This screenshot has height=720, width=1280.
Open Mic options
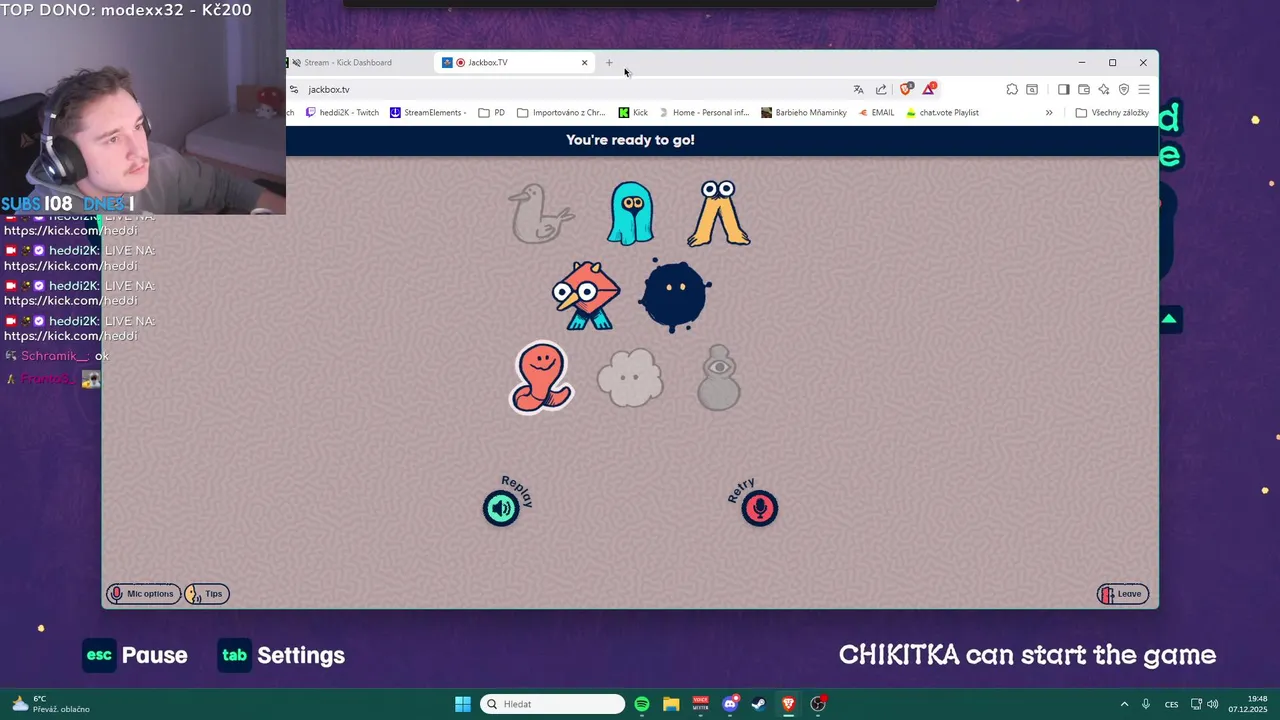tap(143, 594)
